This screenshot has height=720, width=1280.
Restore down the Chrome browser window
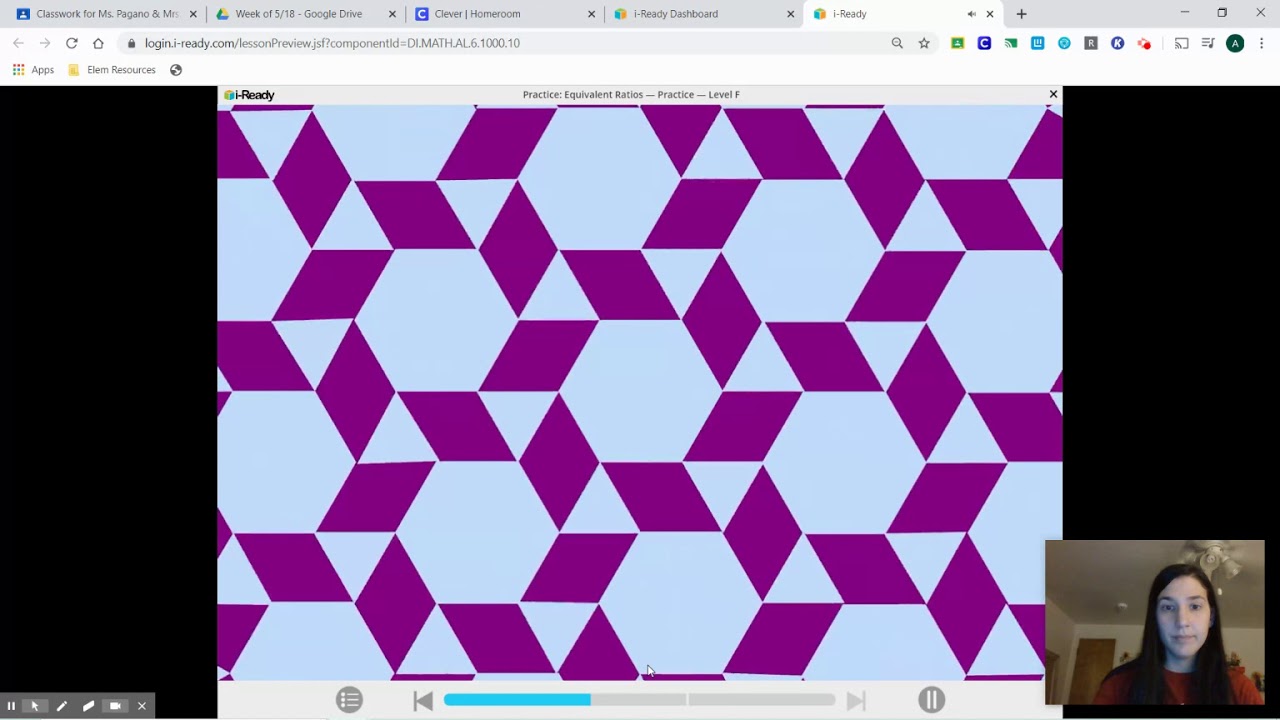click(1222, 13)
